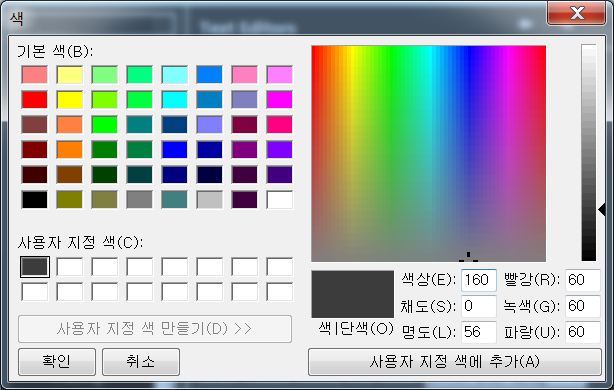Close the 색 dialog window
This screenshot has height=390, width=614.
tap(576, 13)
